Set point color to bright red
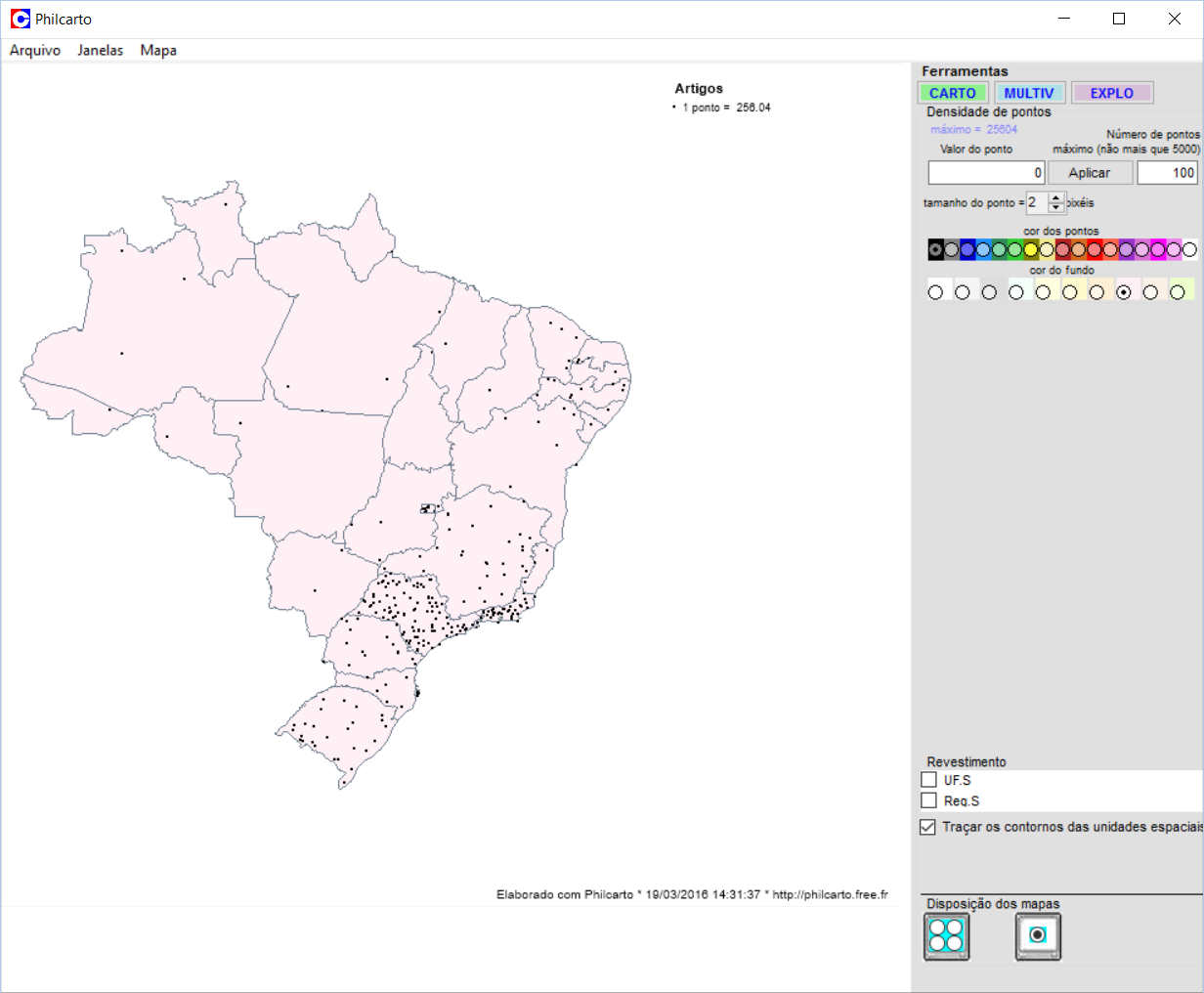 click(1095, 249)
